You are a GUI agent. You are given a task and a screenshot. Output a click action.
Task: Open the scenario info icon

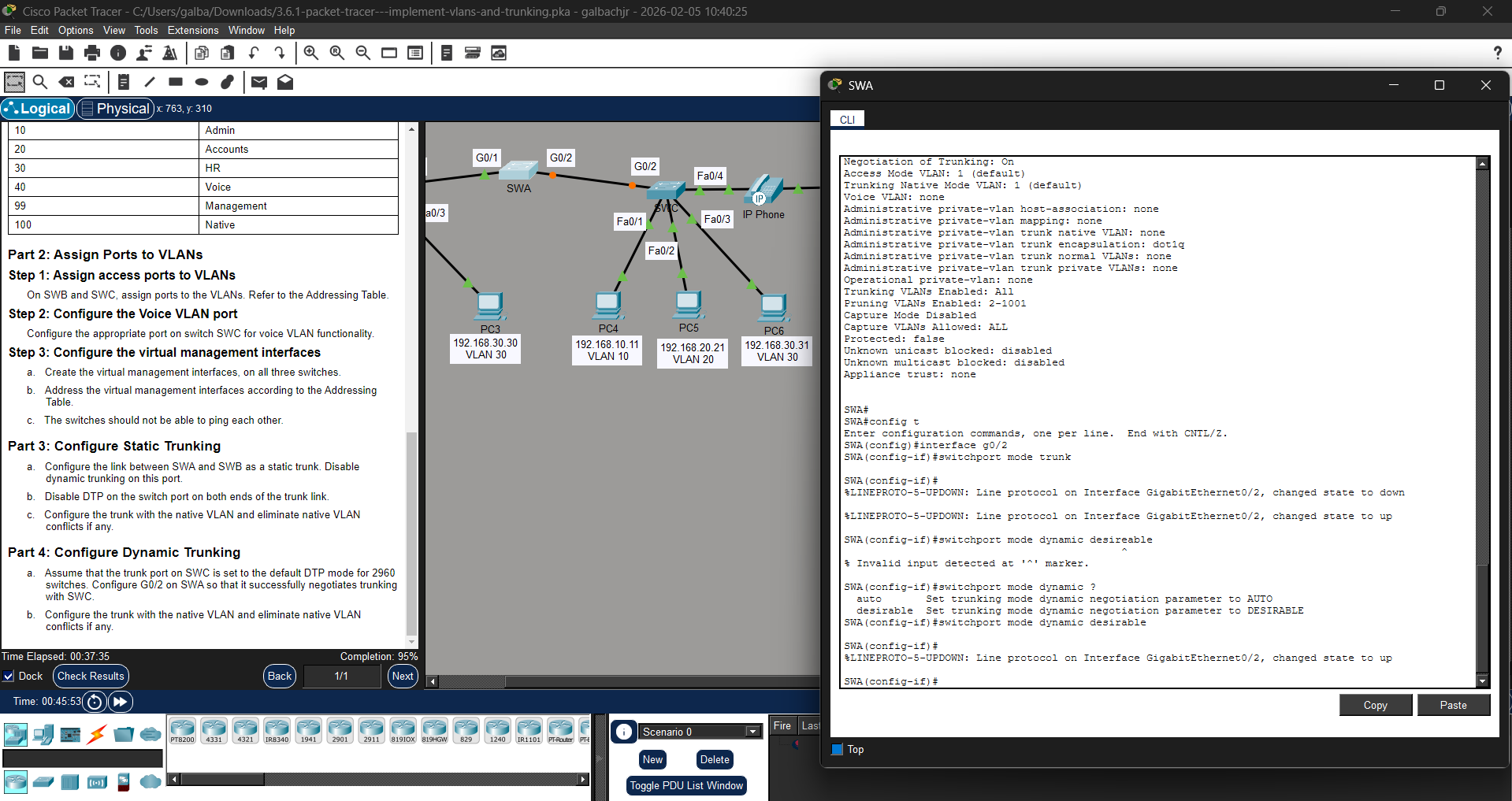(624, 732)
